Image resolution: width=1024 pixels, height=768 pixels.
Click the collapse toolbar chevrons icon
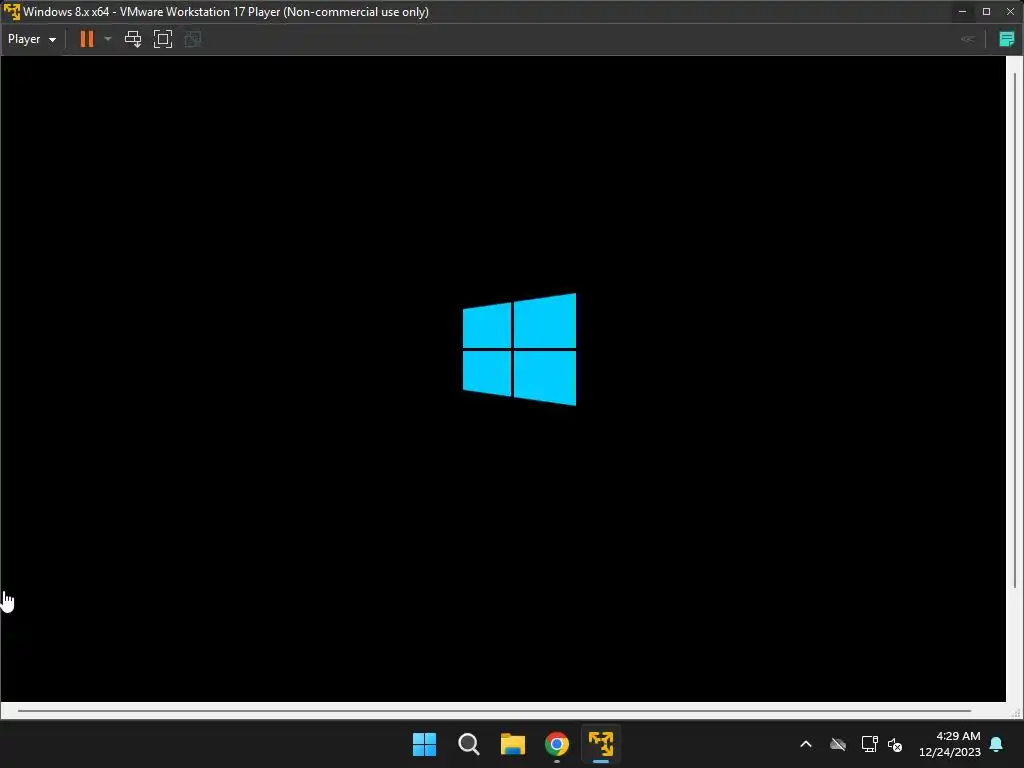(967, 39)
